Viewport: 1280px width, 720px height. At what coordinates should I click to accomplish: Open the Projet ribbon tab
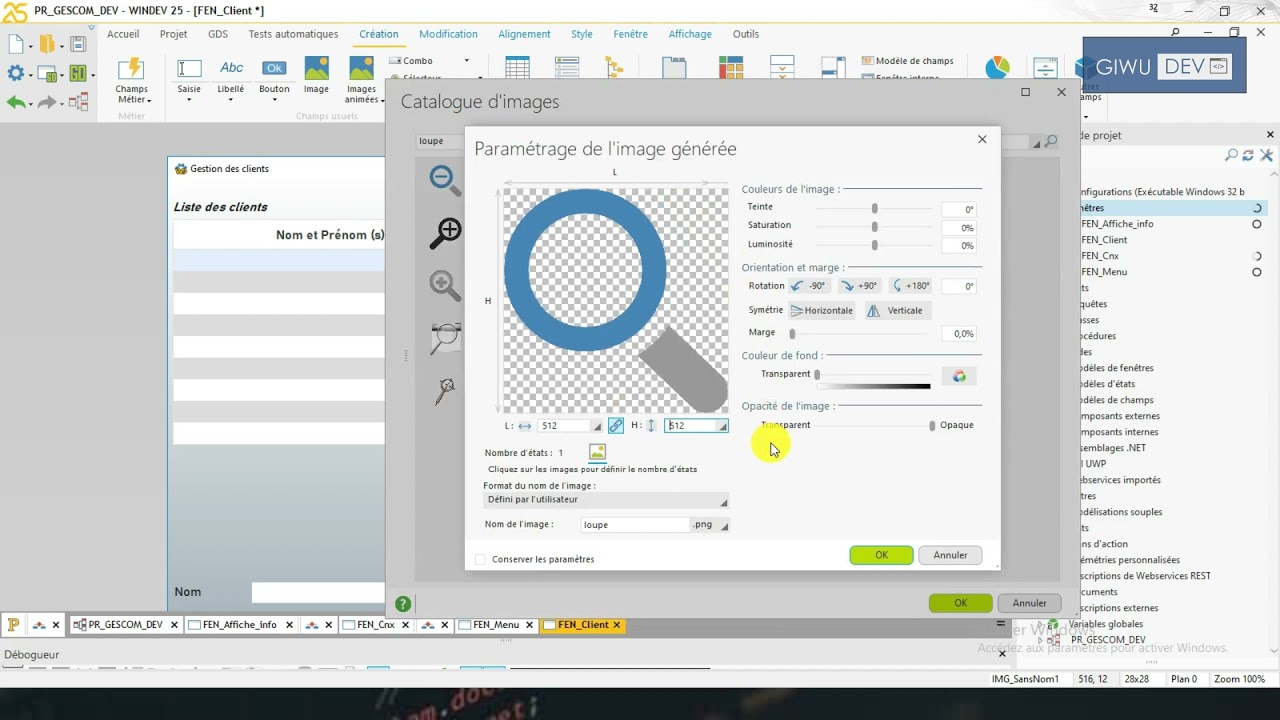173,34
